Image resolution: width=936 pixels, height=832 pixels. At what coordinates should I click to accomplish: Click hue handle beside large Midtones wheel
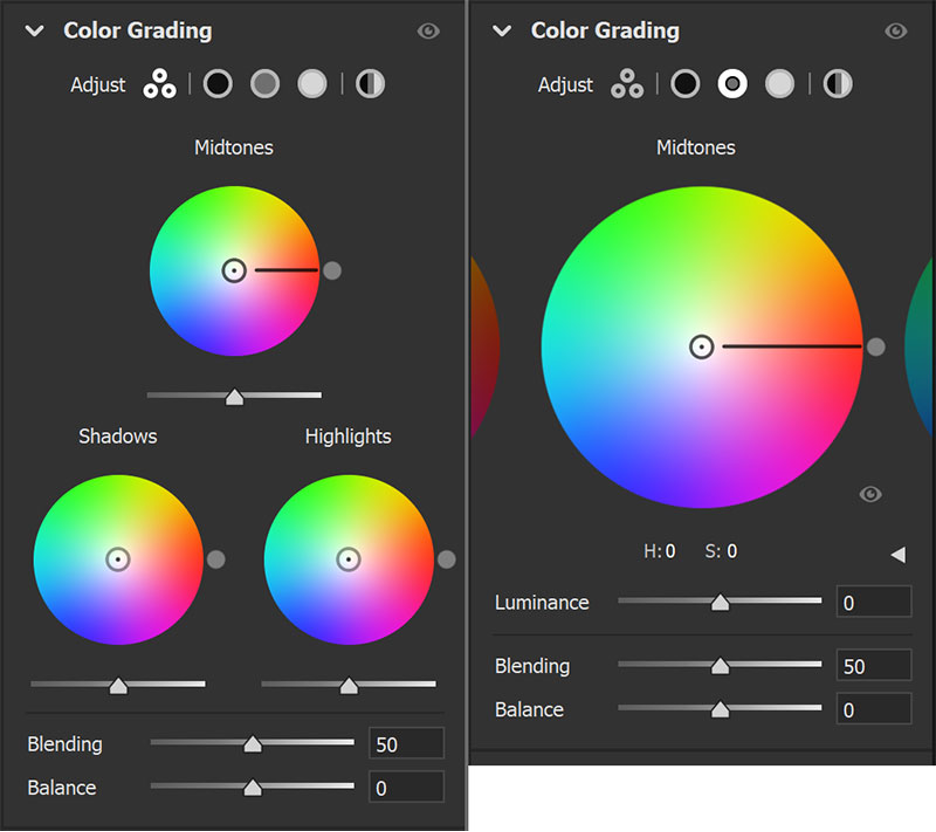(876, 347)
